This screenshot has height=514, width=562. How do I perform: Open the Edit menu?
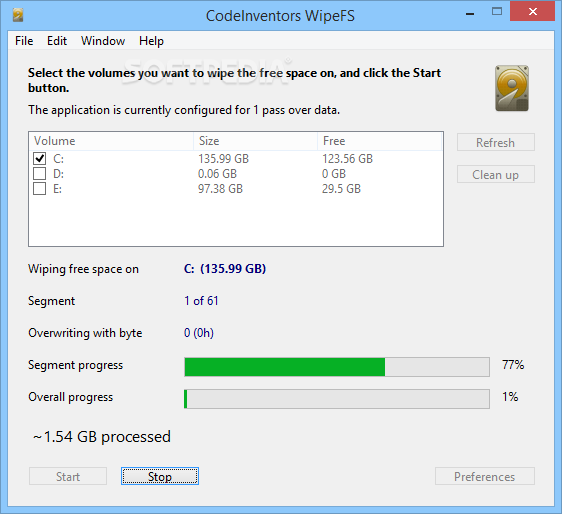(x=57, y=41)
